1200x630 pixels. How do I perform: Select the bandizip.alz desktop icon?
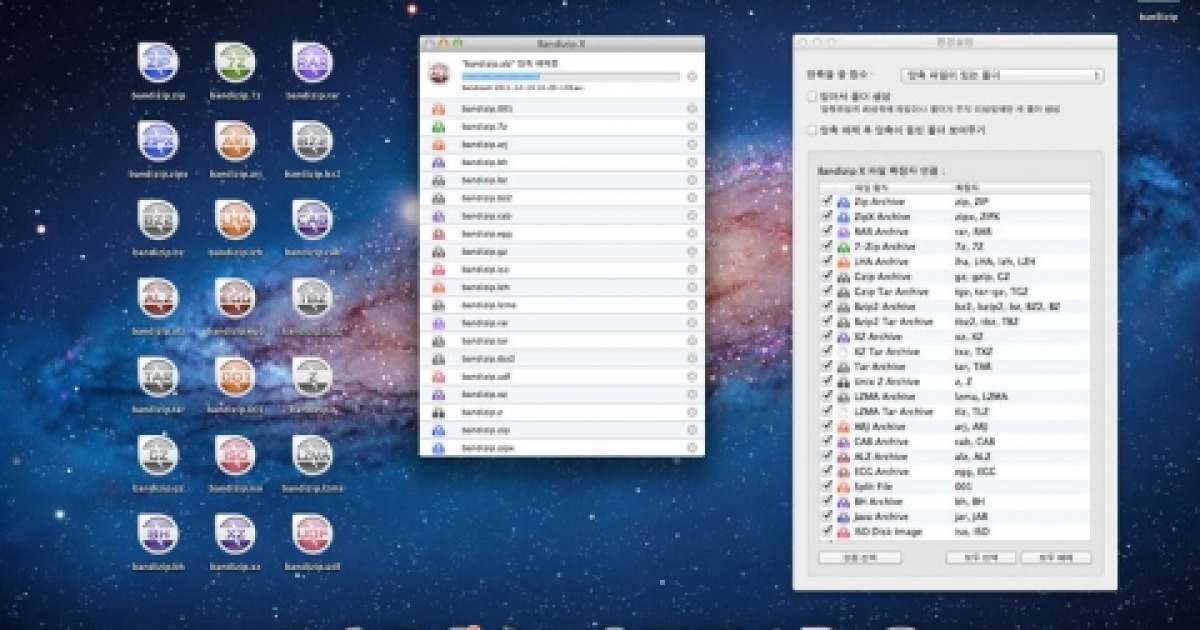(157, 299)
